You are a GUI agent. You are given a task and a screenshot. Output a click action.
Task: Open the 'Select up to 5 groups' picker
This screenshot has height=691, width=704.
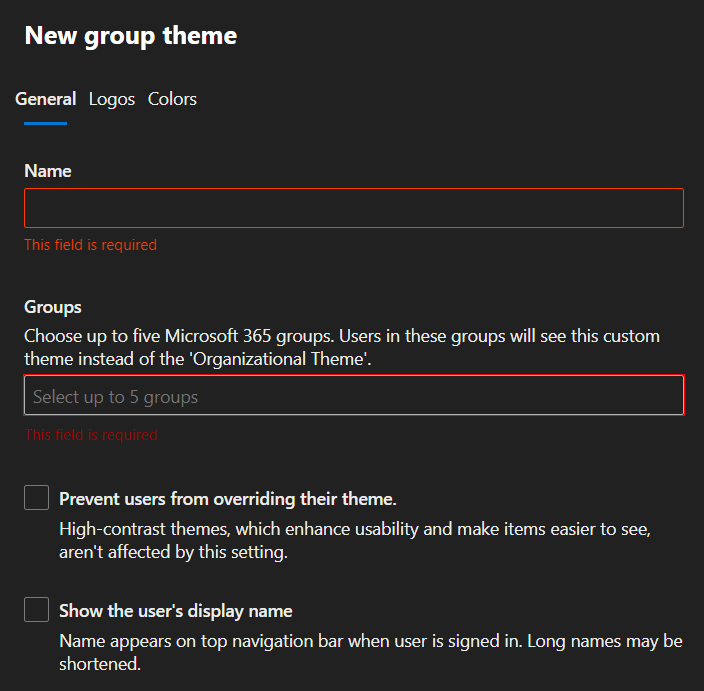[353, 396]
